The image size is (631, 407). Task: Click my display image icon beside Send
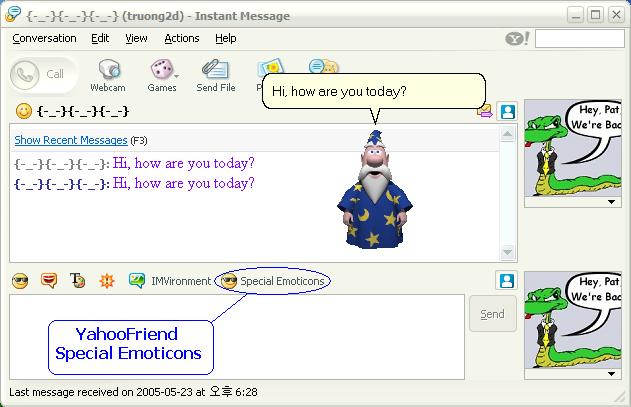click(x=507, y=281)
